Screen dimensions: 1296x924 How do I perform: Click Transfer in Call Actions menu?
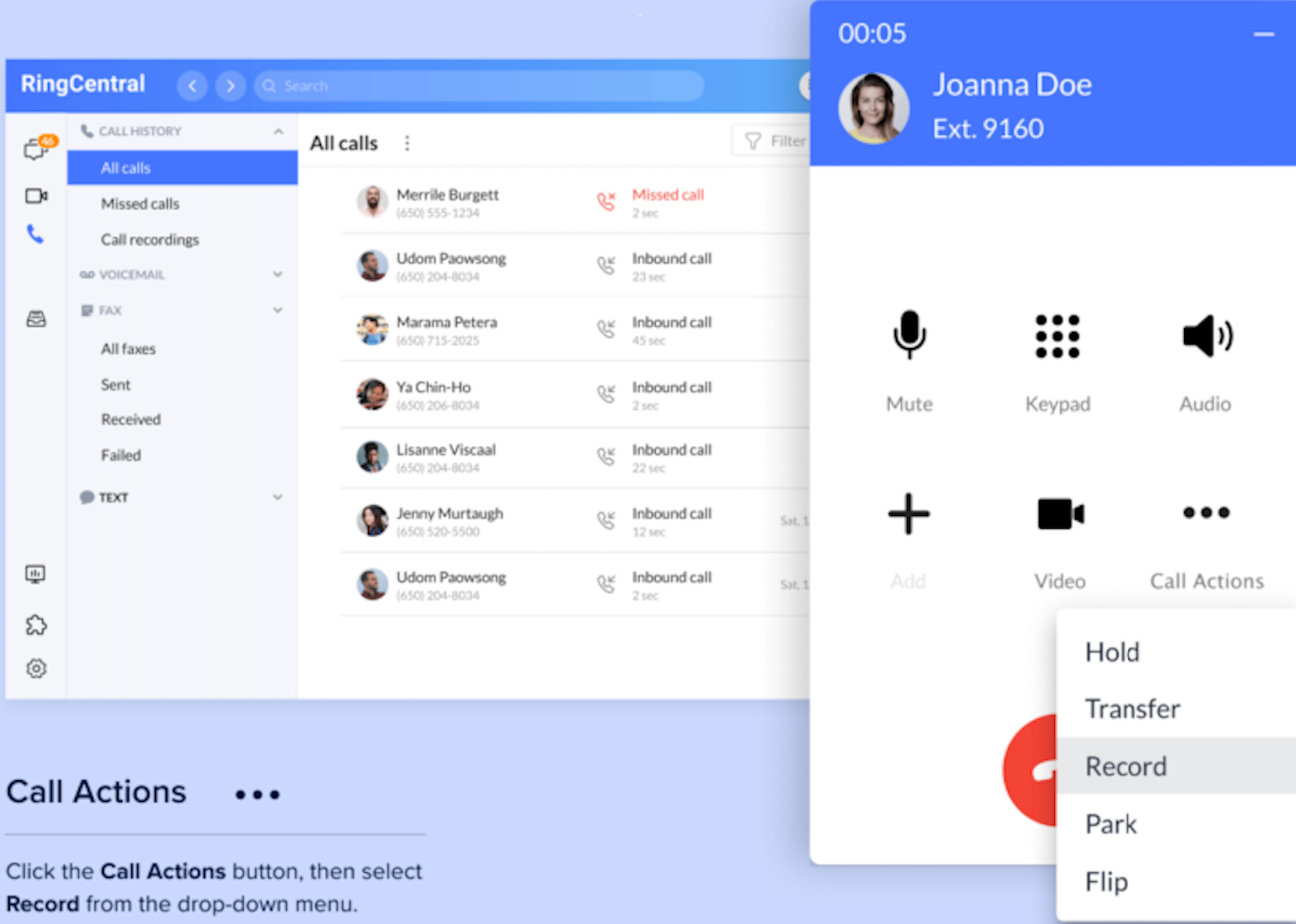[x=1133, y=708]
